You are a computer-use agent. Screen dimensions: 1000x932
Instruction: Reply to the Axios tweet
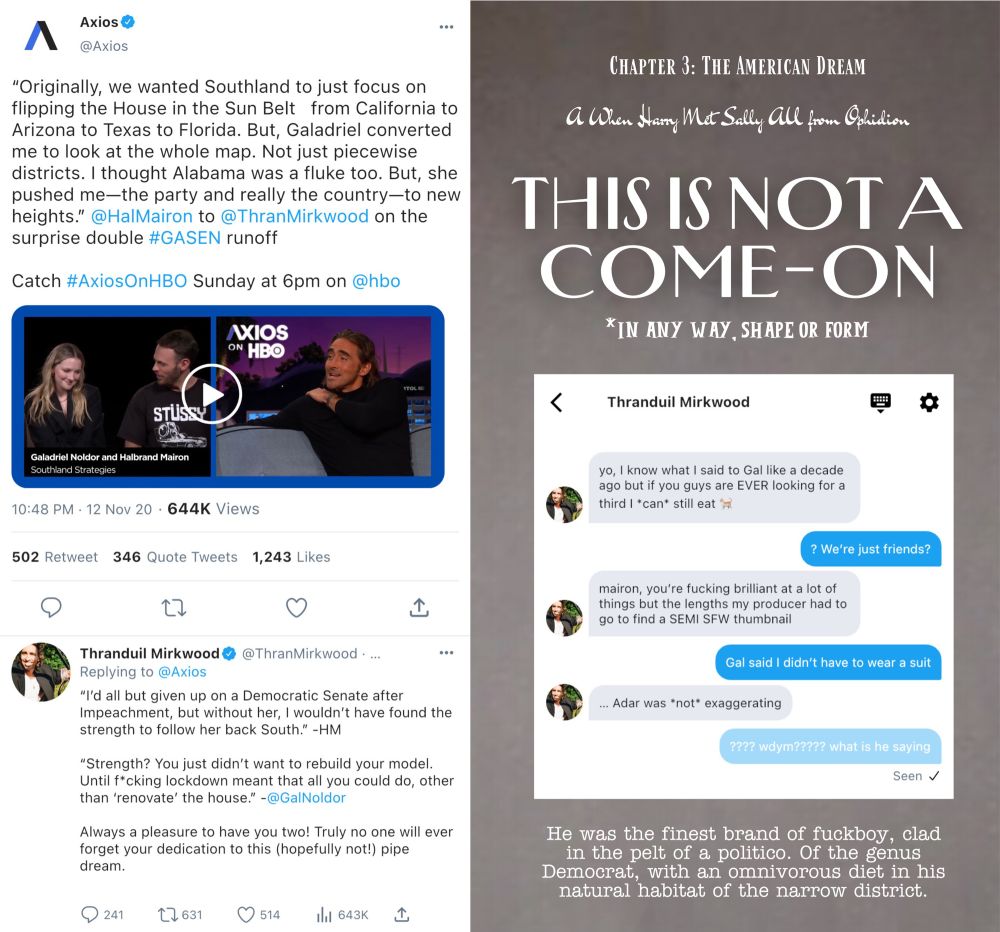[x=51, y=607]
